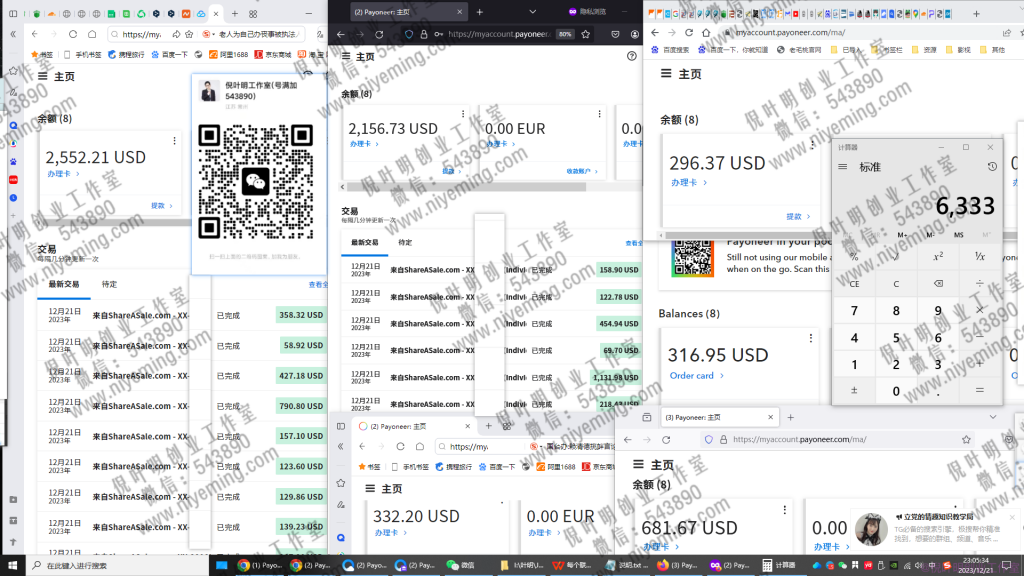Open WeChat from the taskbar
1024x576 pixels.
pos(460,565)
